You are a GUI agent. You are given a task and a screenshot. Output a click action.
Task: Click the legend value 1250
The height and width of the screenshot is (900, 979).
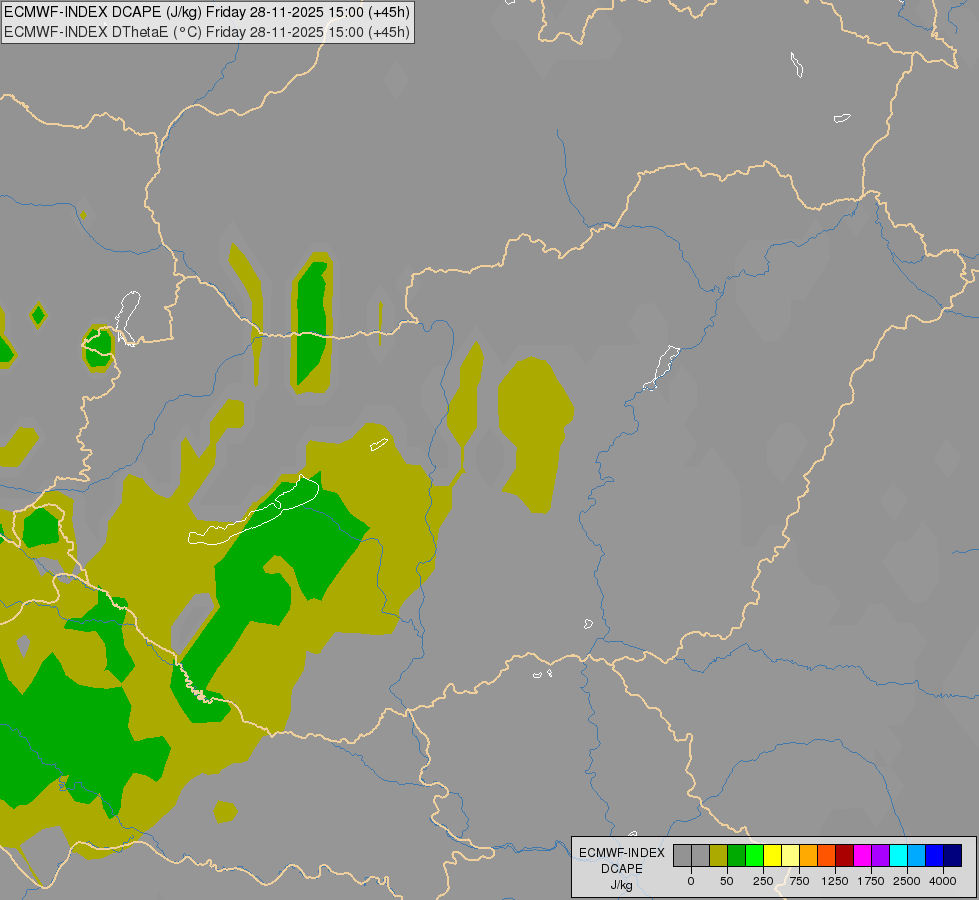(x=835, y=881)
